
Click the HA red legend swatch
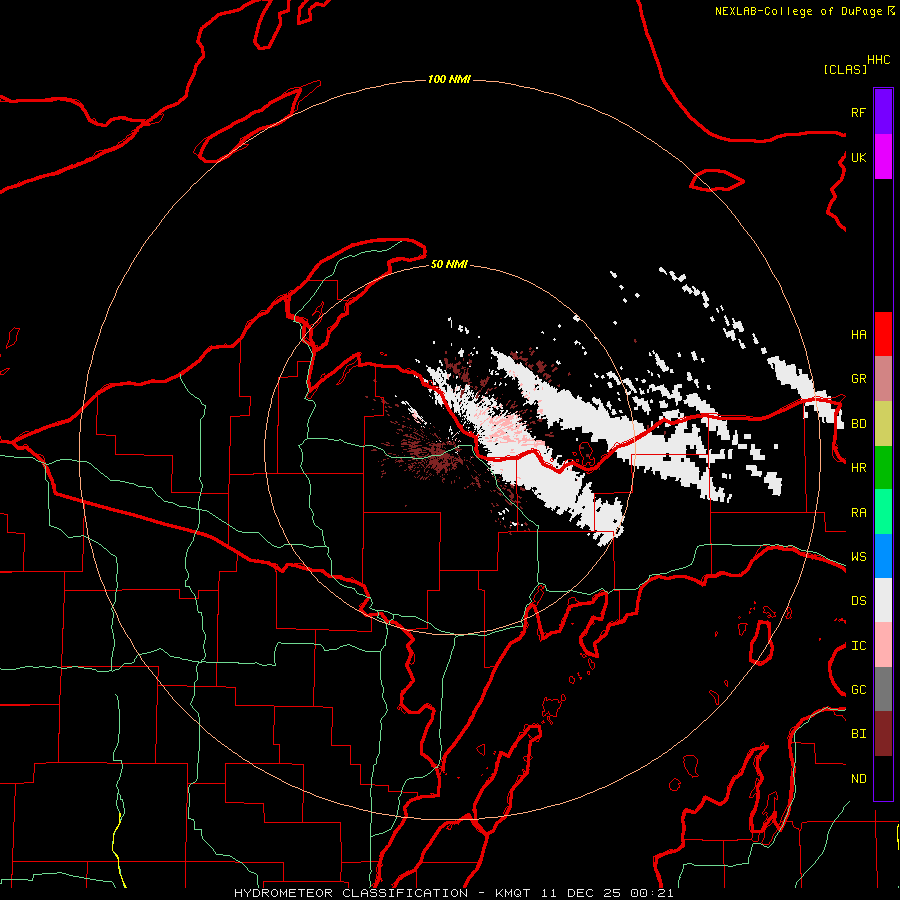click(883, 334)
